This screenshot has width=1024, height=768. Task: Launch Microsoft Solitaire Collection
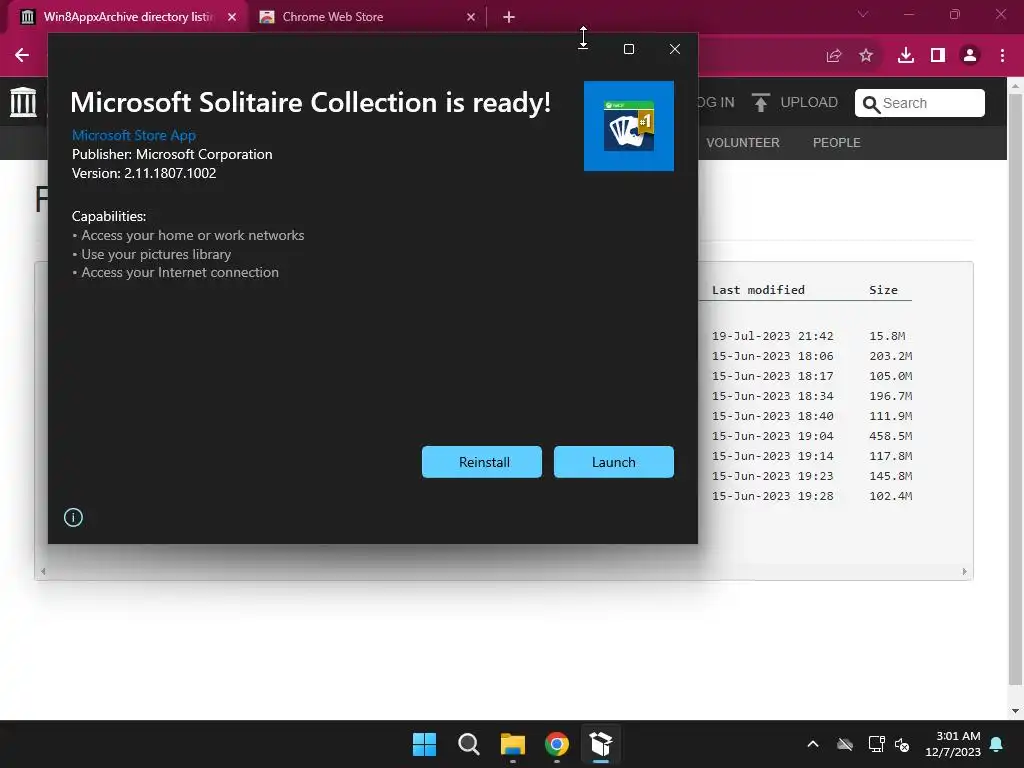tap(613, 462)
